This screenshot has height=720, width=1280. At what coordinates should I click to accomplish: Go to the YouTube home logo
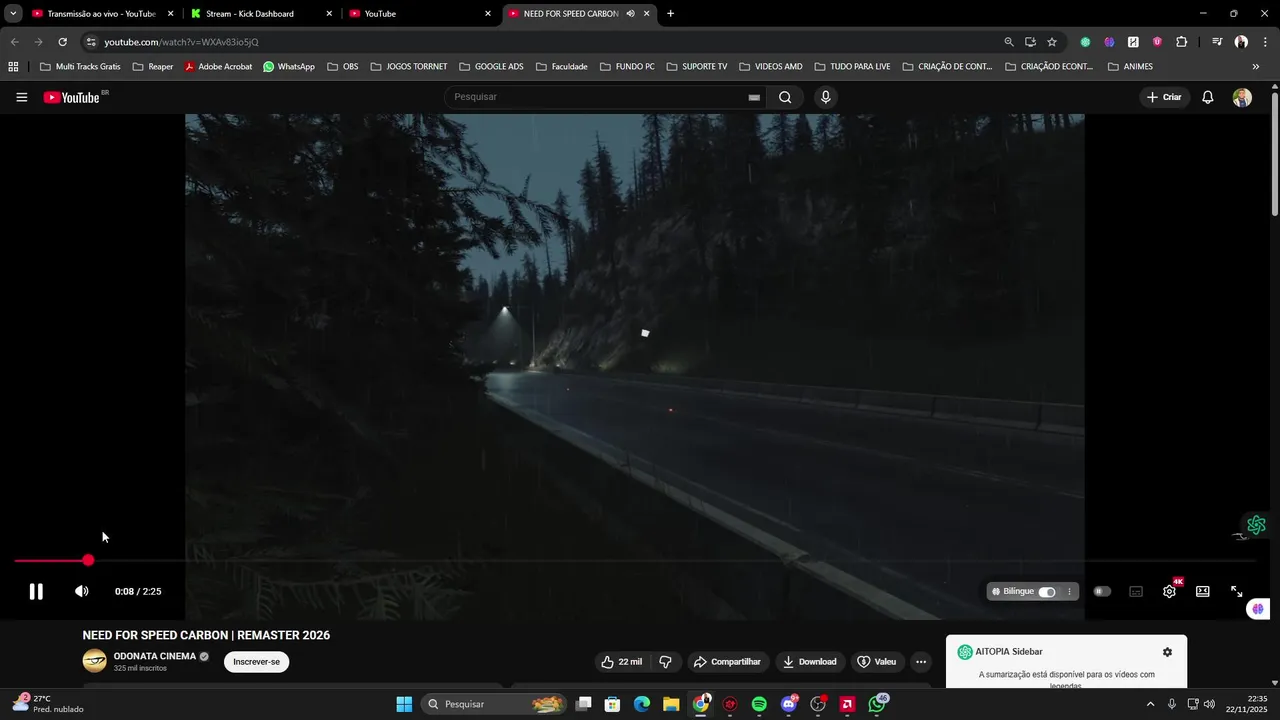pyautogui.click(x=72, y=97)
